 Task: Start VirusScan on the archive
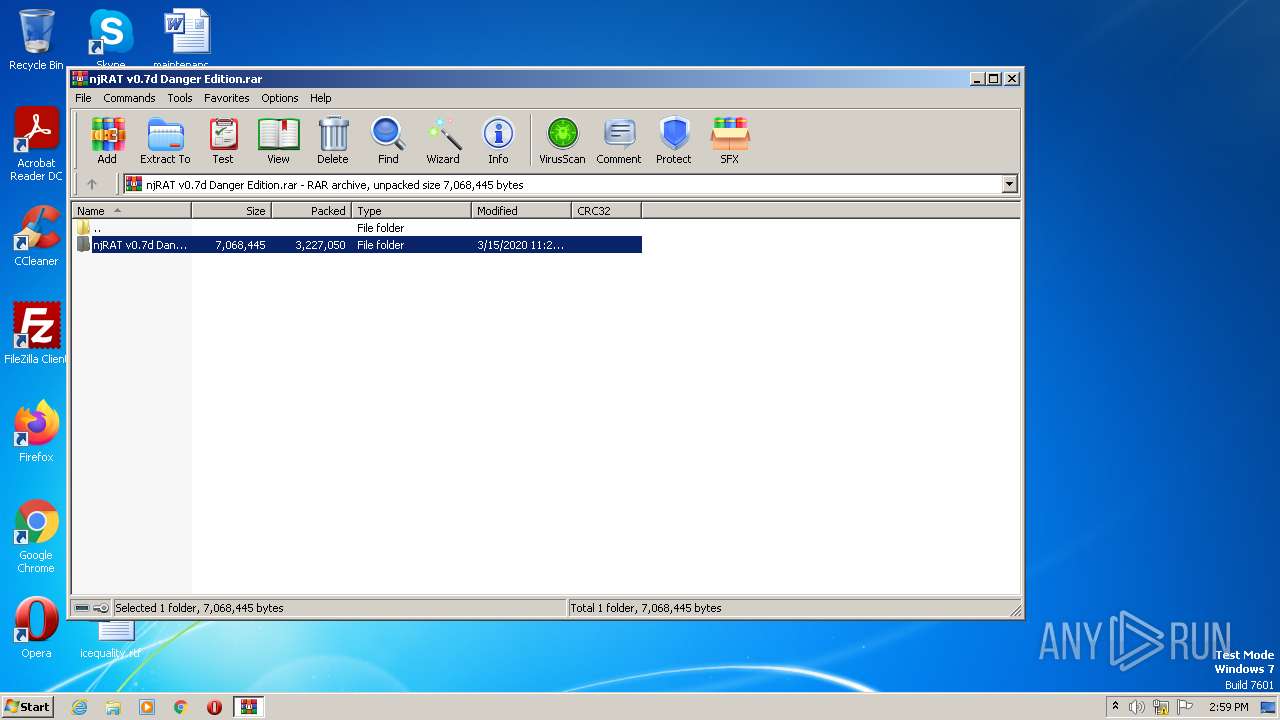pyautogui.click(x=562, y=141)
